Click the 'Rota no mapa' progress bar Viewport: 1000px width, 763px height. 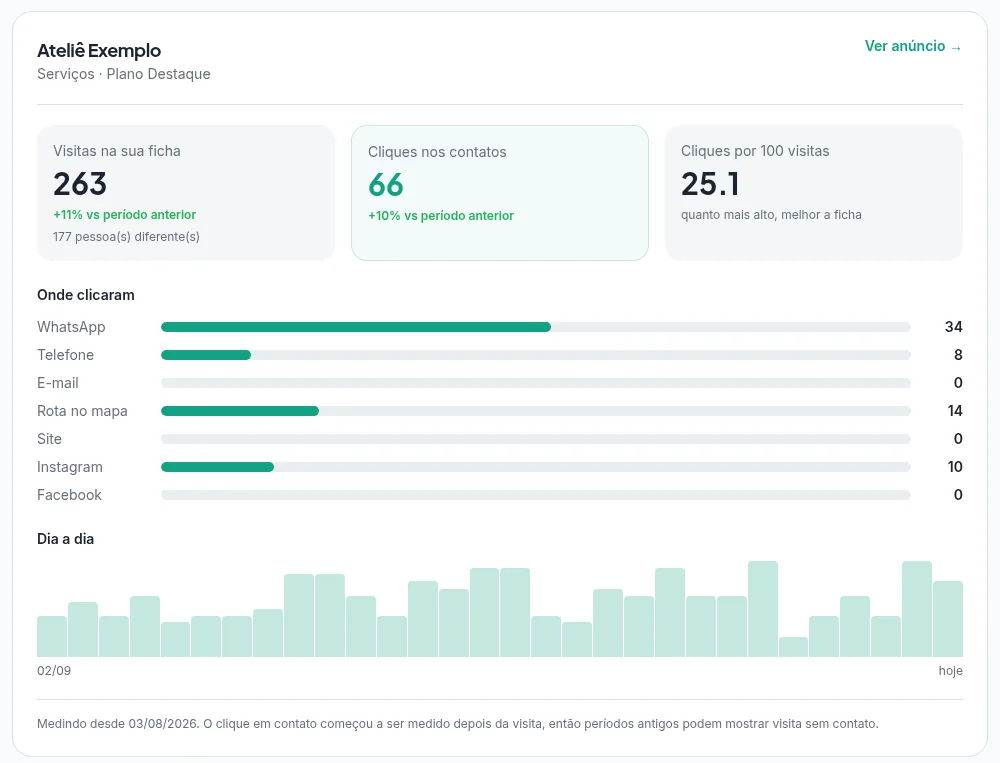(x=536, y=411)
